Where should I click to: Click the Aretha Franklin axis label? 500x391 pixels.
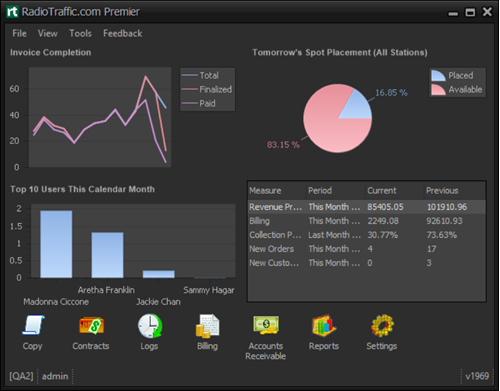[106, 290]
